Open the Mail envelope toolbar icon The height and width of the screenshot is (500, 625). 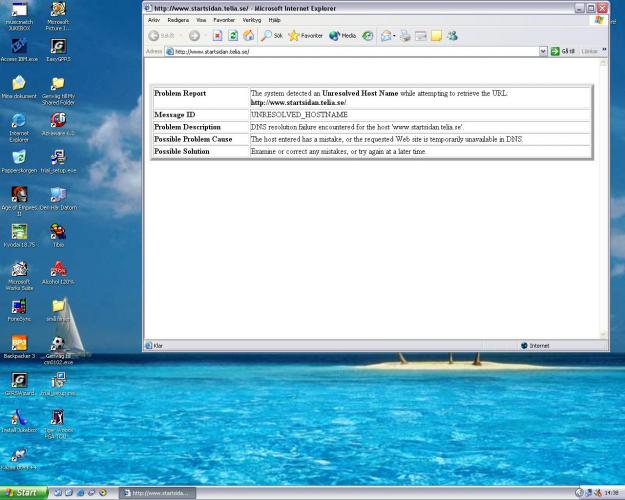click(384, 35)
